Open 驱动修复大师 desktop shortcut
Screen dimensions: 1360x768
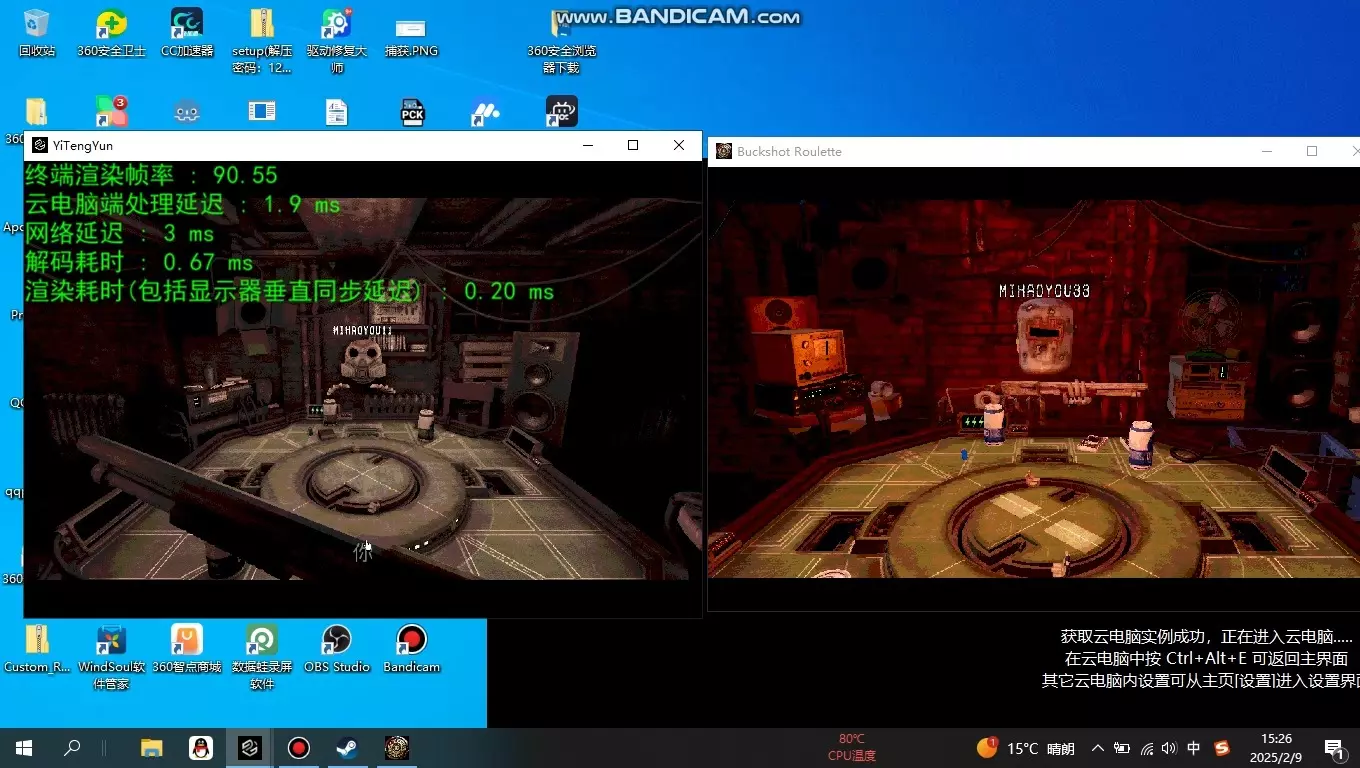tap(337, 41)
